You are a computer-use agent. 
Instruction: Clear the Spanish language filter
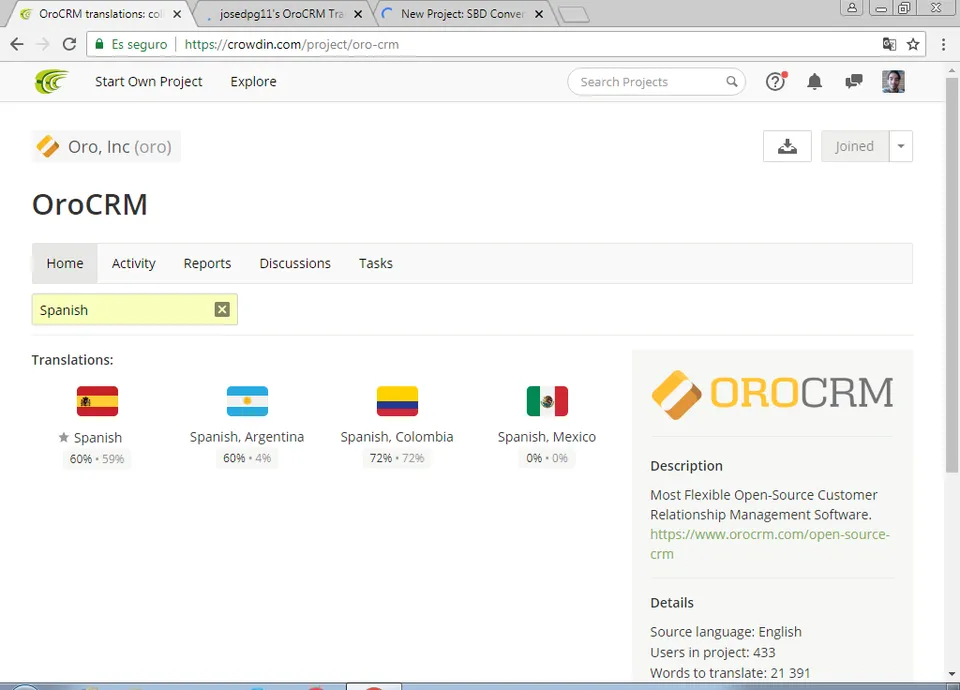point(222,310)
